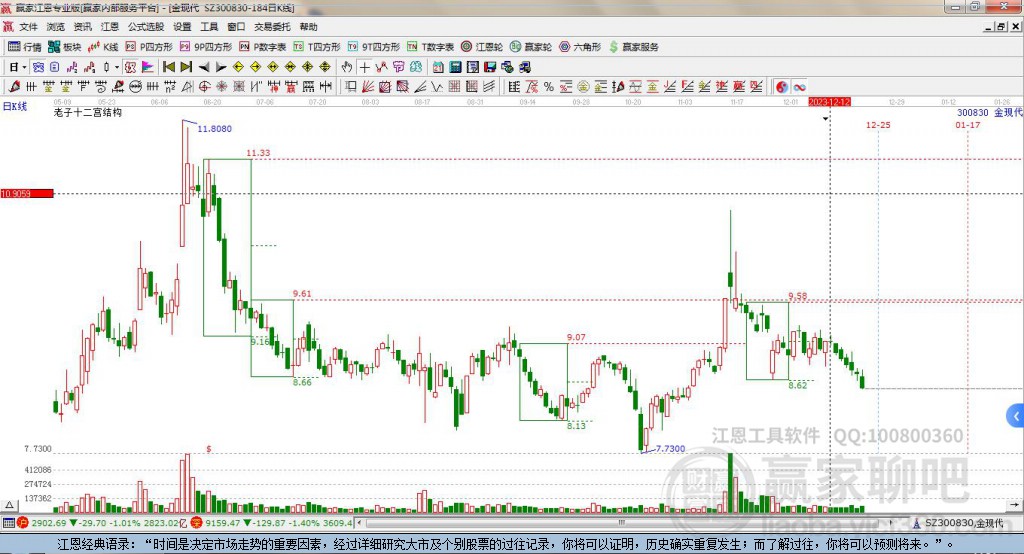This screenshot has width=1024, height=554.
Task: Open the small dropdown arrow above chart
Action: 825,119
